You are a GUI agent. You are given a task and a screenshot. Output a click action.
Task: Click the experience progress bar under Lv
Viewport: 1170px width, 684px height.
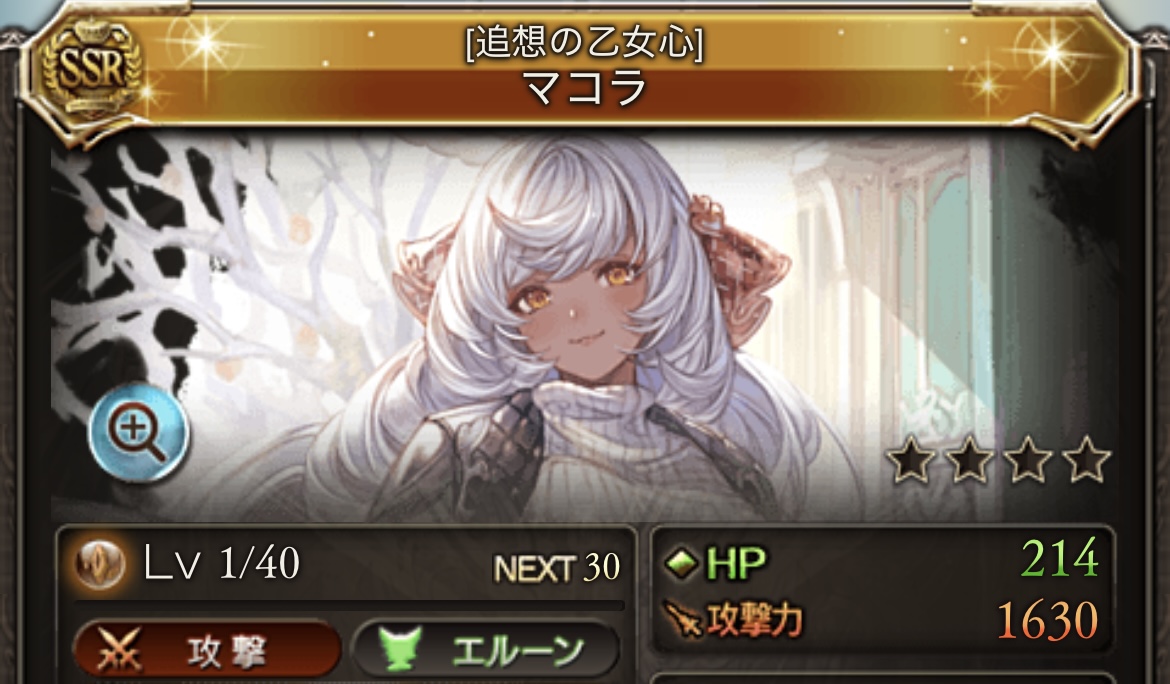click(349, 603)
